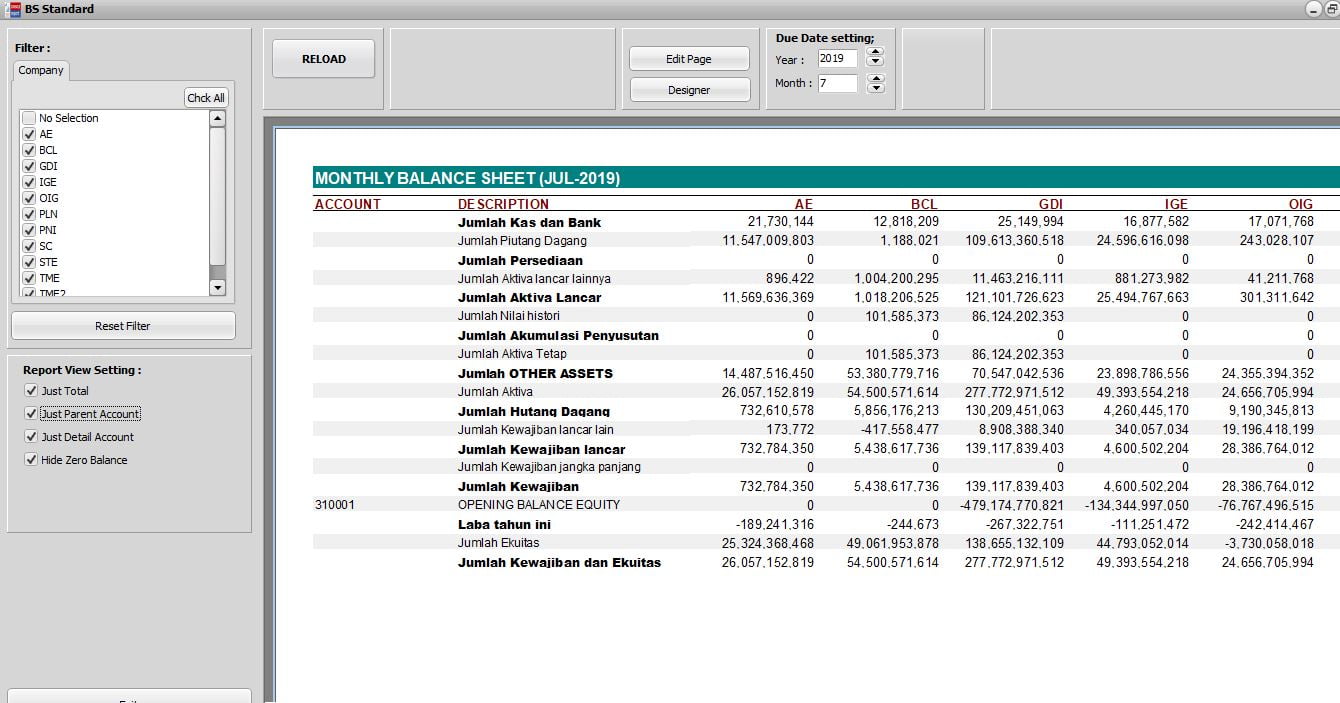Click the BCL column header

click(924, 204)
